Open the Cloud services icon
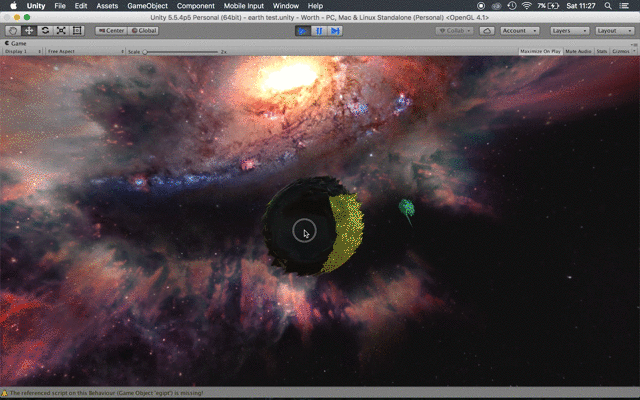 click(x=487, y=31)
